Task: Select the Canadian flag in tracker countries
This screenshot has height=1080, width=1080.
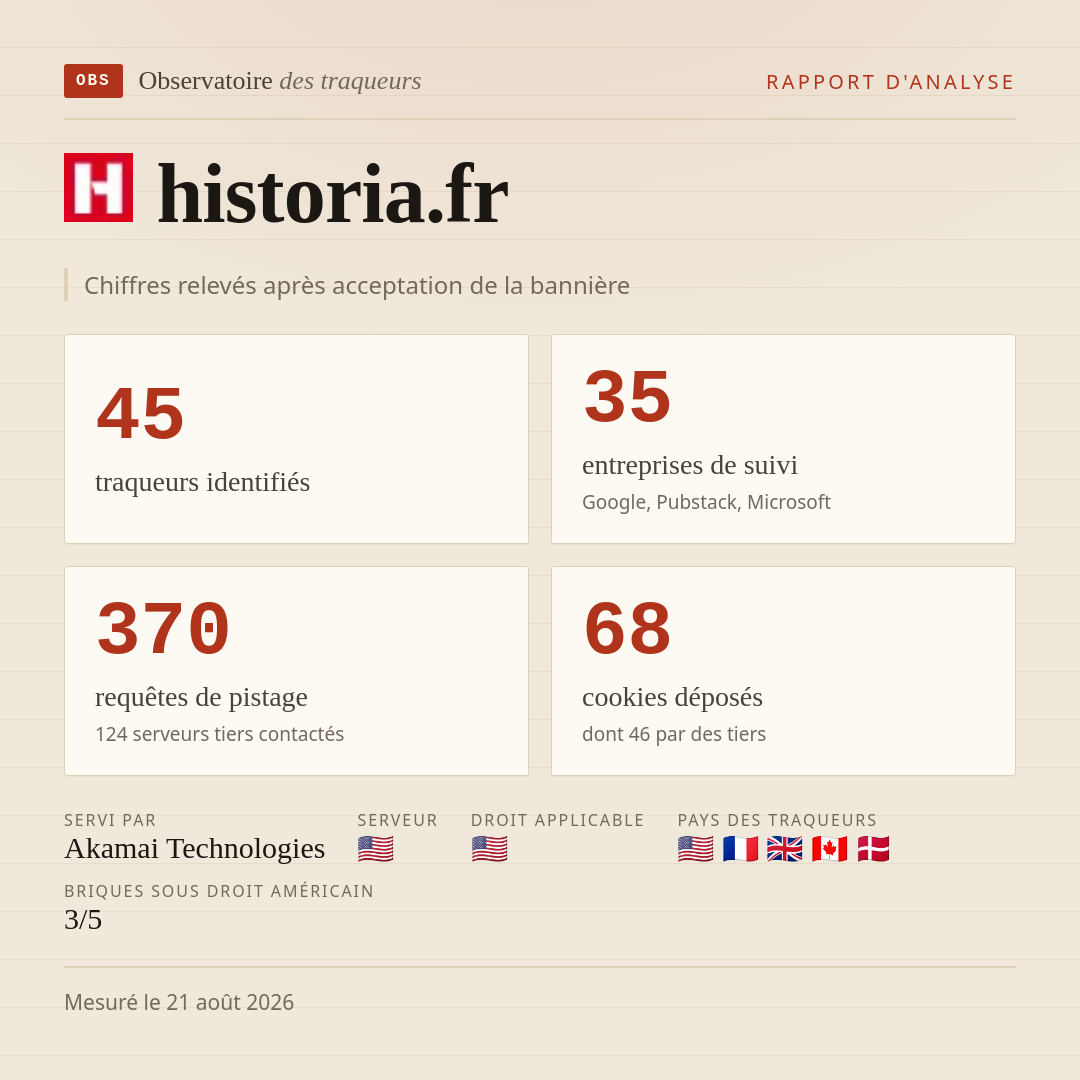Action: tap(829, 849)
